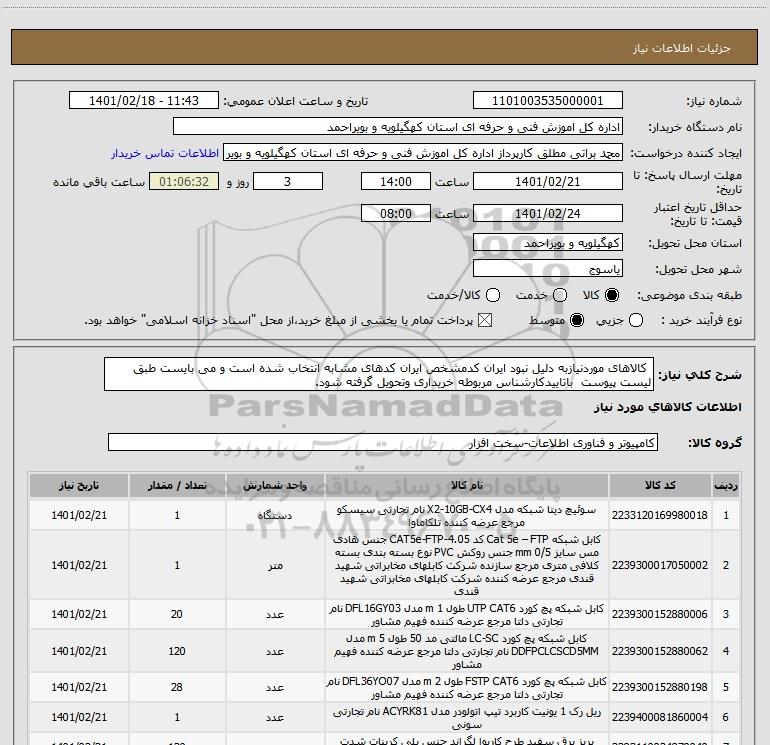Click the کد کالا column header

660,486
